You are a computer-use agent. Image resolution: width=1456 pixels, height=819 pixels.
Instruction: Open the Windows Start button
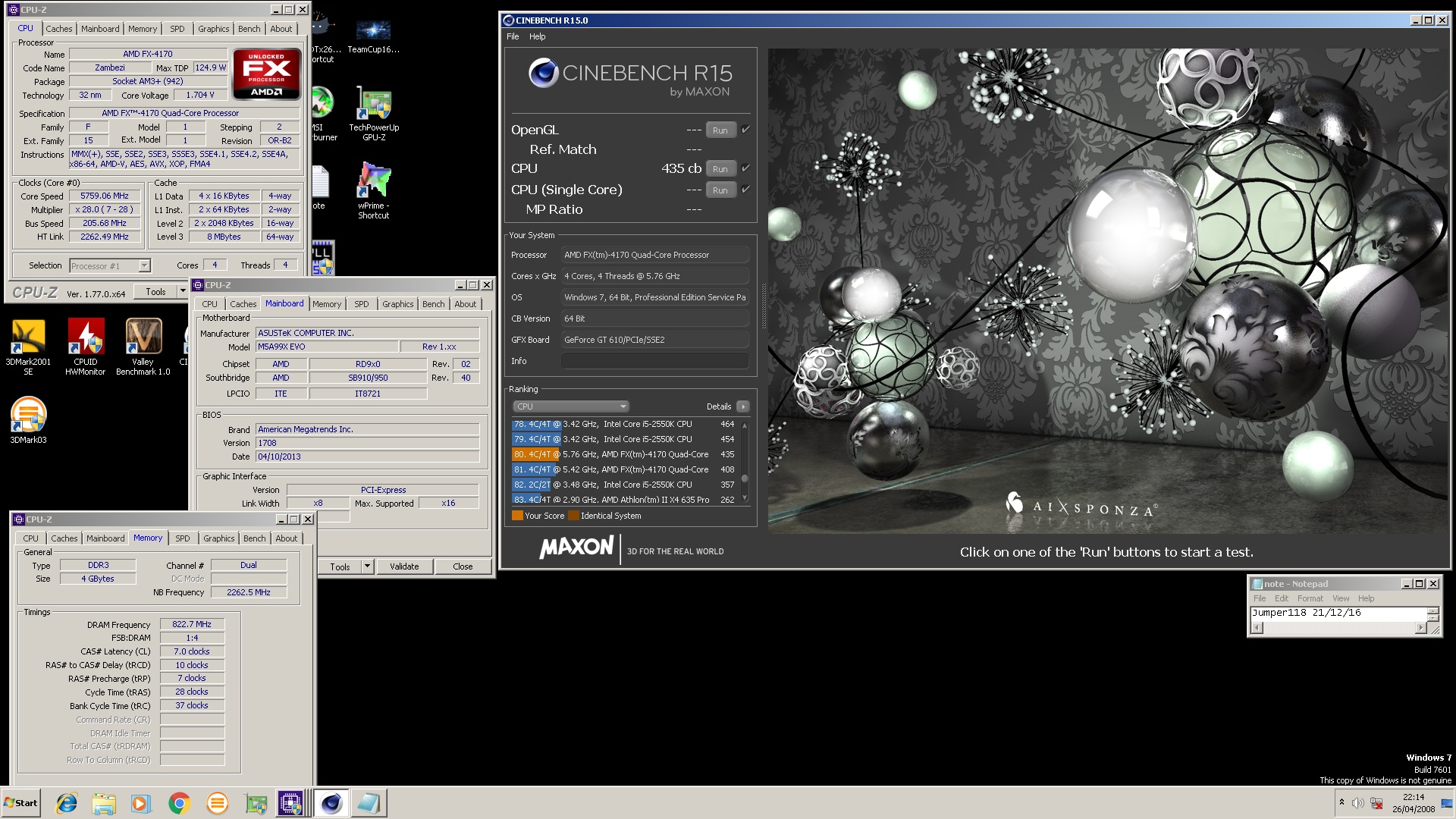(20, 803)
